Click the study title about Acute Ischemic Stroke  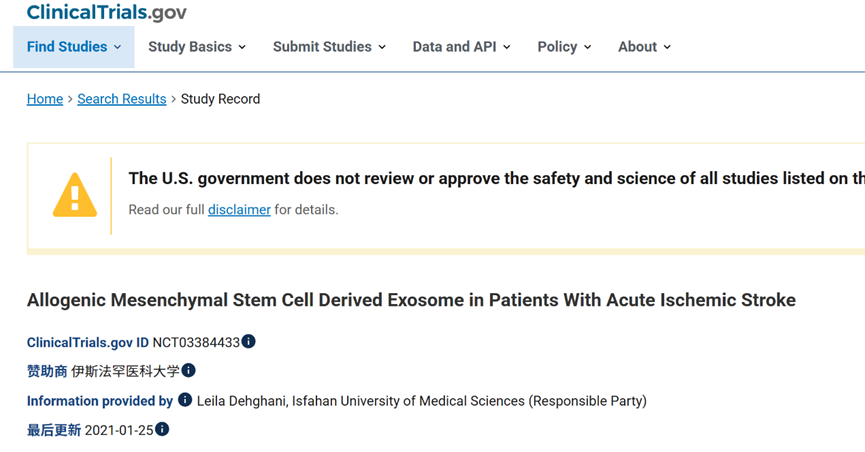(412, 300)
